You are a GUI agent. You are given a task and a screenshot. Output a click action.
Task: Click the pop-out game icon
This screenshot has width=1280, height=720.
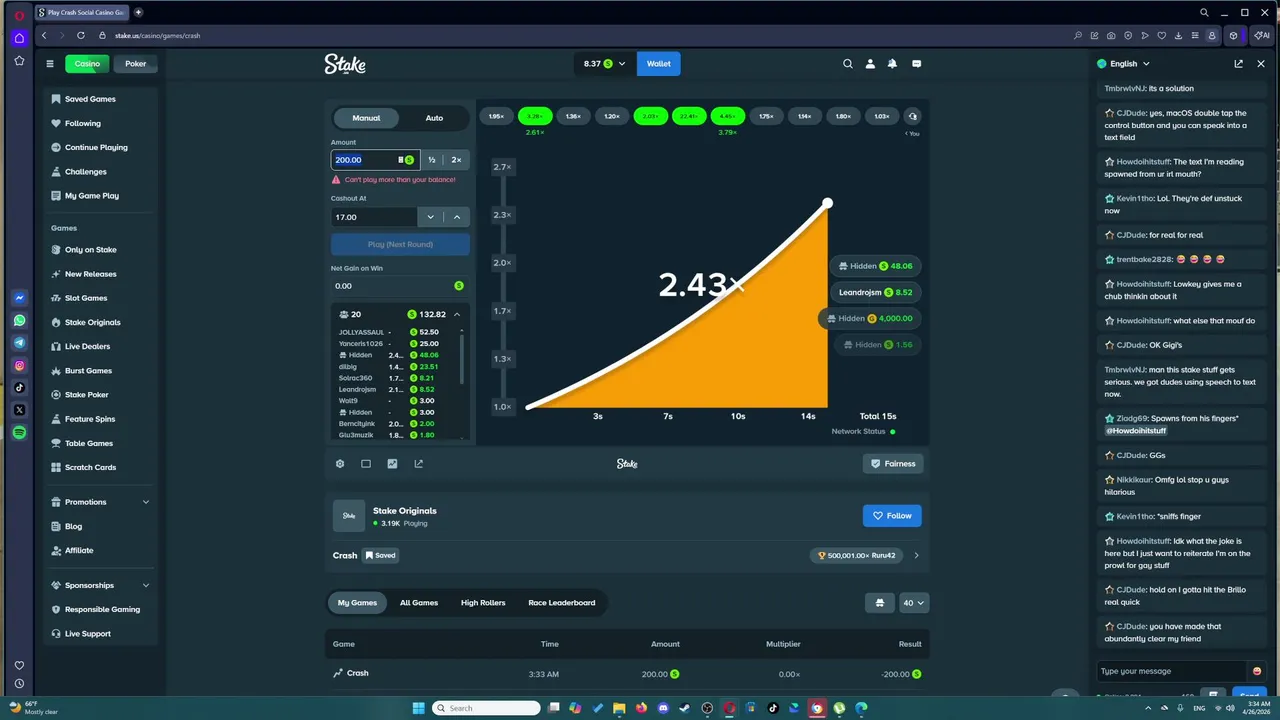click(x=418, y=464)
